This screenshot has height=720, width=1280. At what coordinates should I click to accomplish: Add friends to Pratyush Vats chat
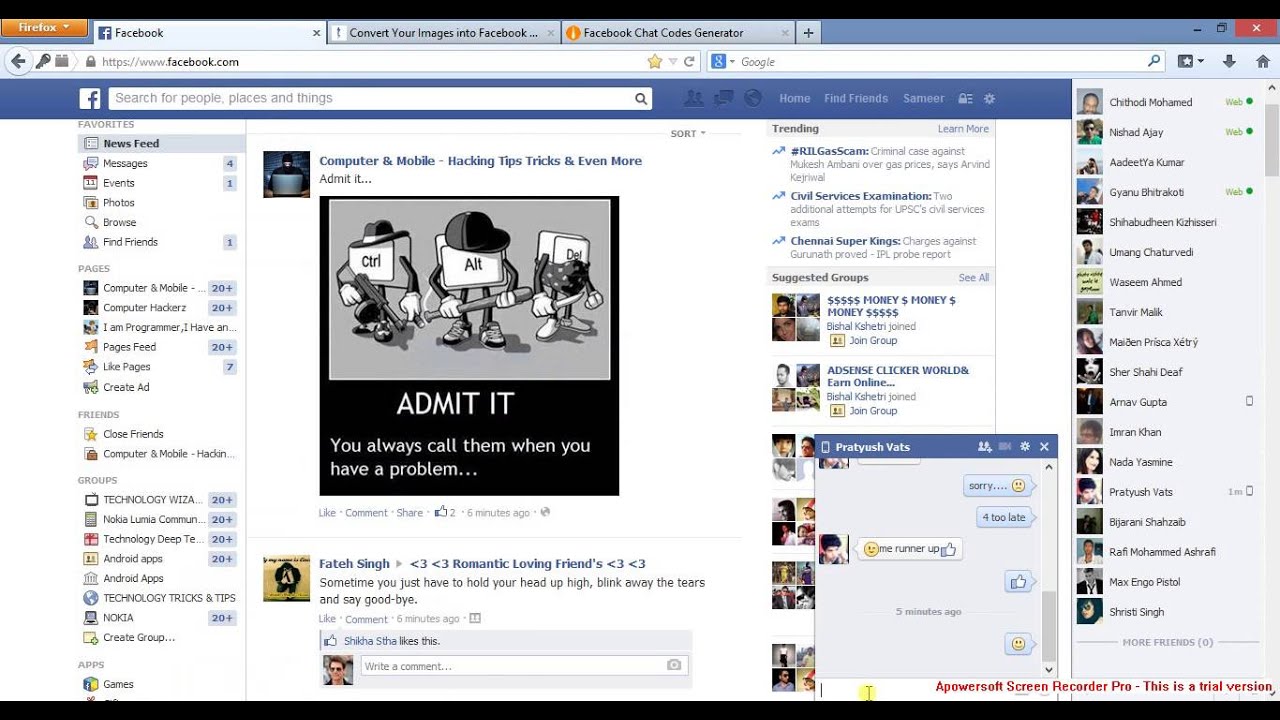point(984,447)
